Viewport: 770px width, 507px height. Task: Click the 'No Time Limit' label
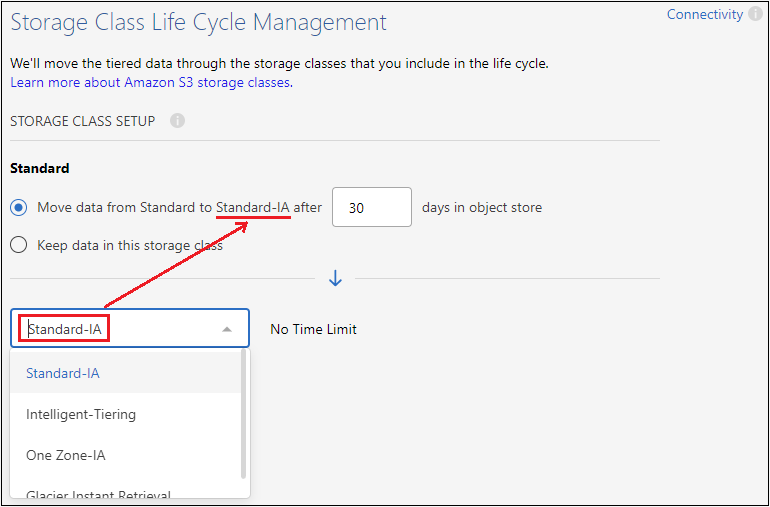(313, 329)
